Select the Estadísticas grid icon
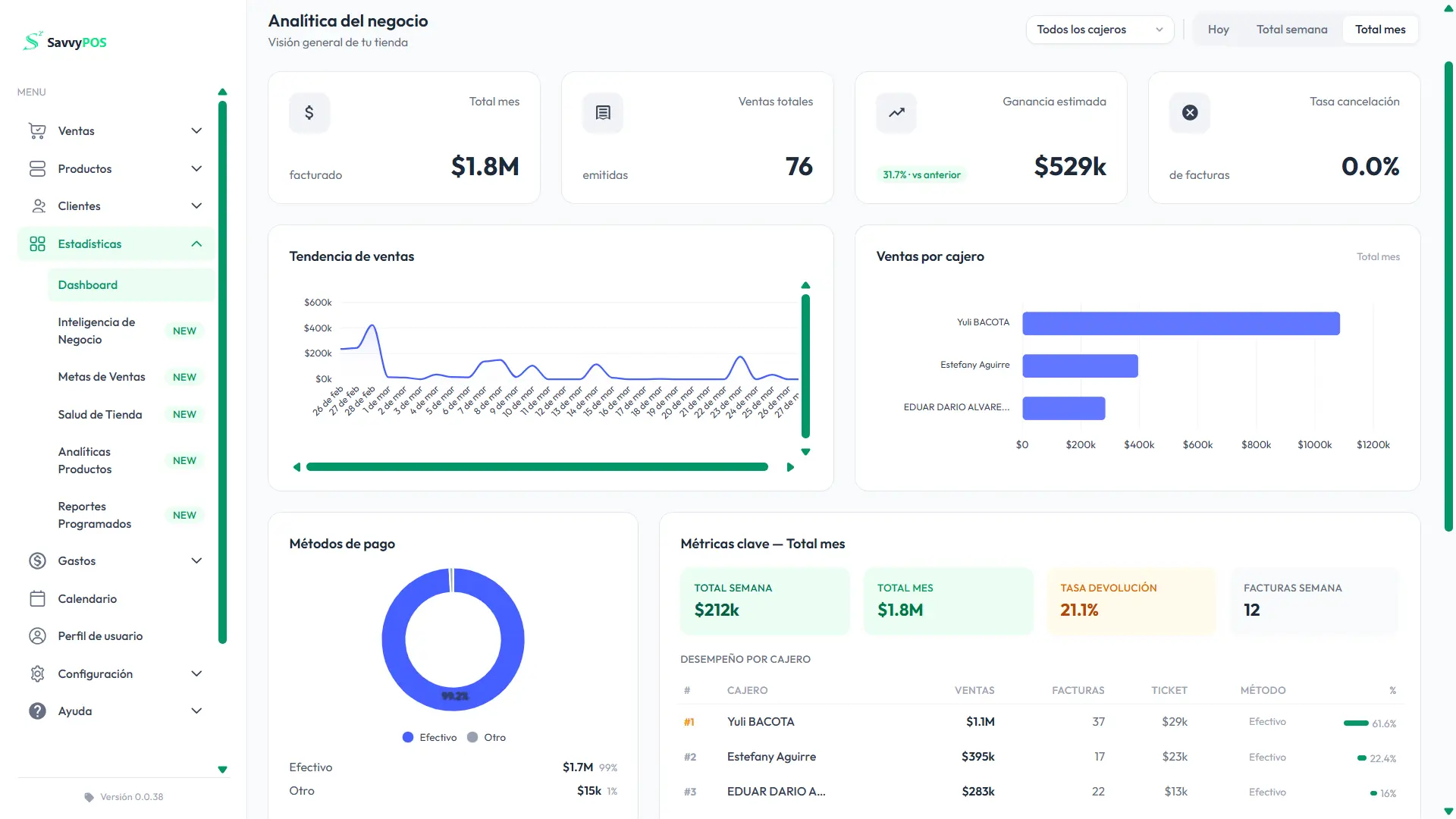Image resolution: width=1456 pixels, height=819 pixels. pos(38,243)
